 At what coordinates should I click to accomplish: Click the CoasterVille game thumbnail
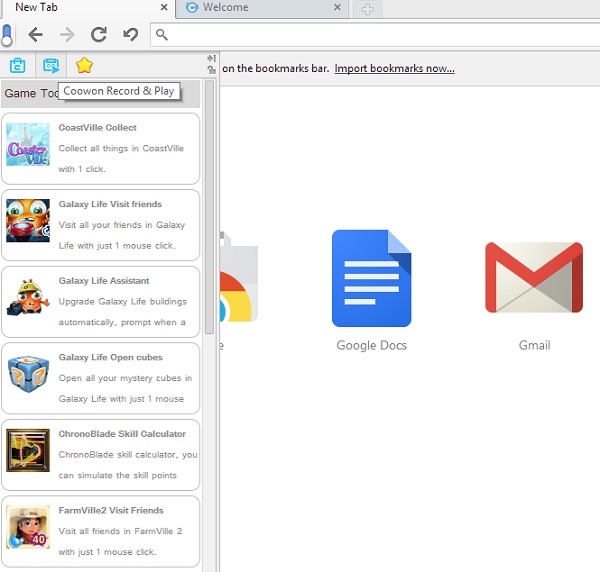(x=28, y=144)
